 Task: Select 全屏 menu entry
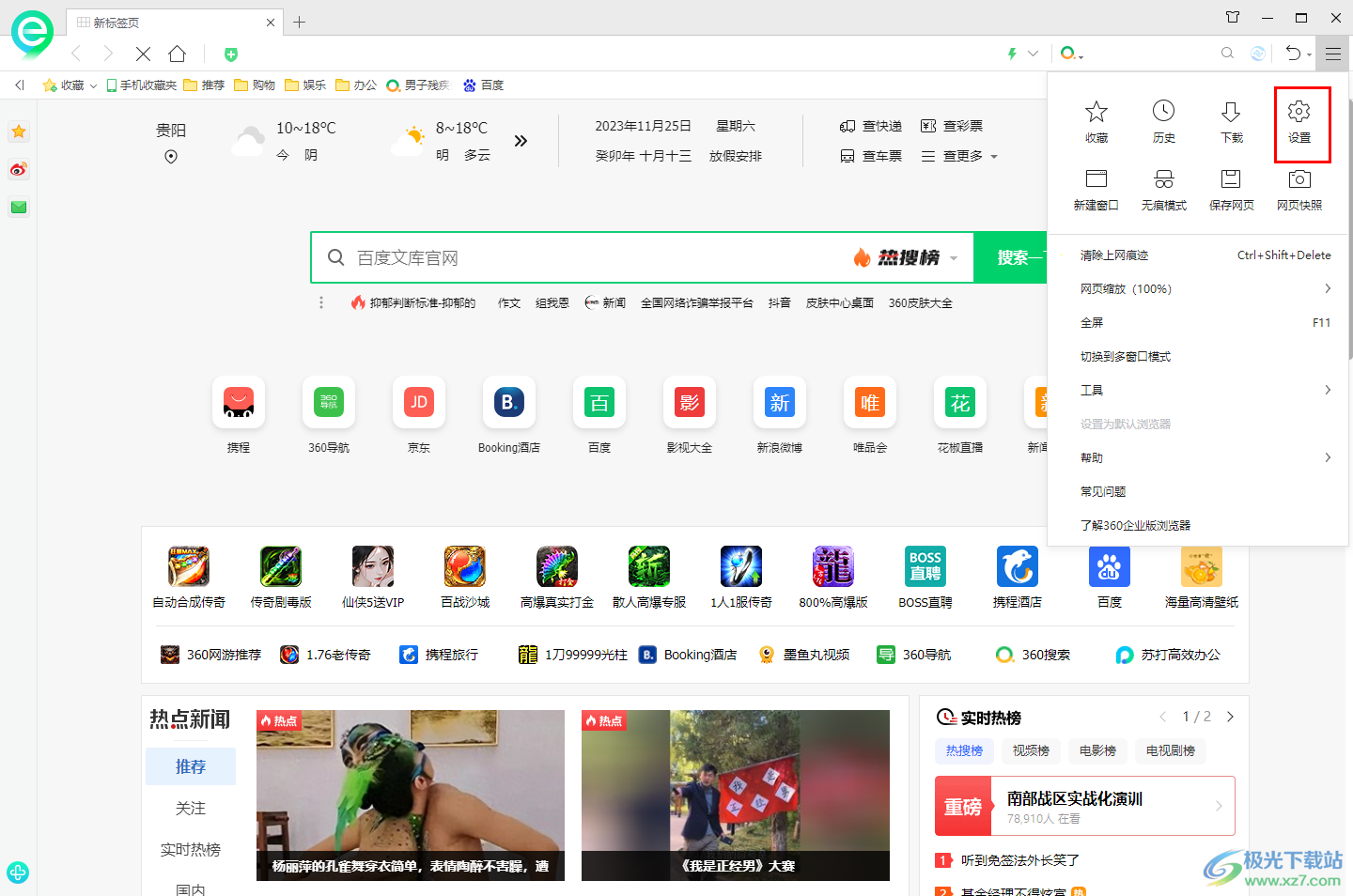pos(1198,322)
